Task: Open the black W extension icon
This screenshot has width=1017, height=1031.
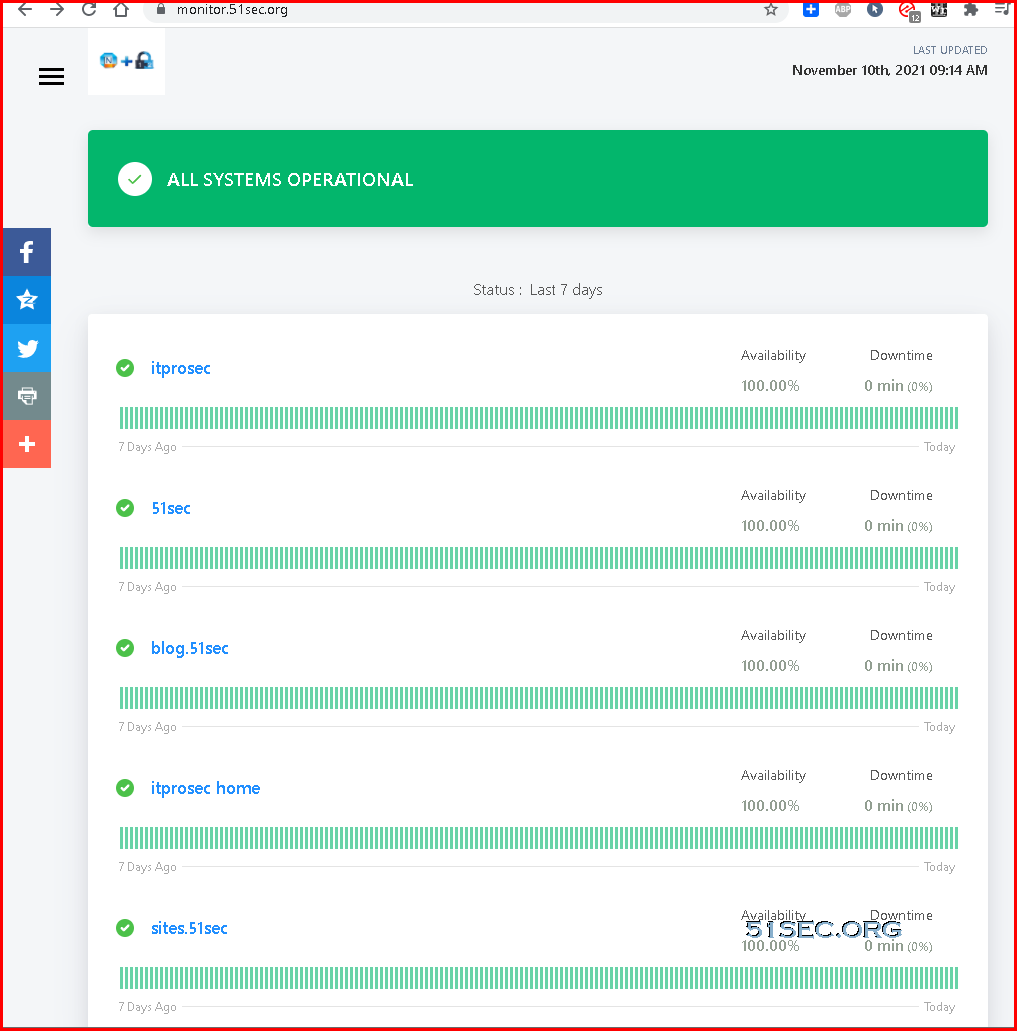Action: tap(939, 9)
